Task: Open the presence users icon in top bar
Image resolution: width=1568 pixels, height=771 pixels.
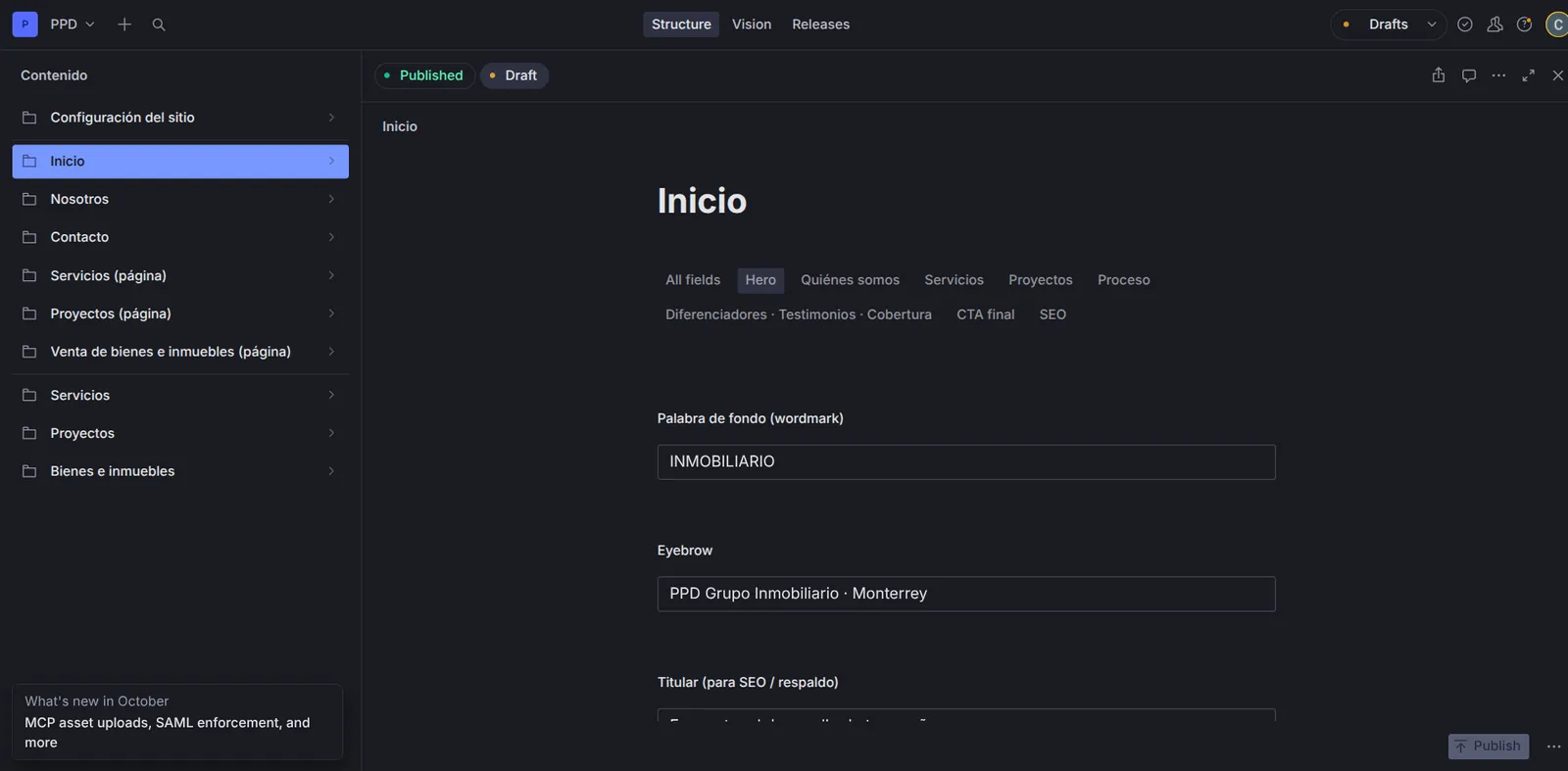Action: [x=1494, y=24]
